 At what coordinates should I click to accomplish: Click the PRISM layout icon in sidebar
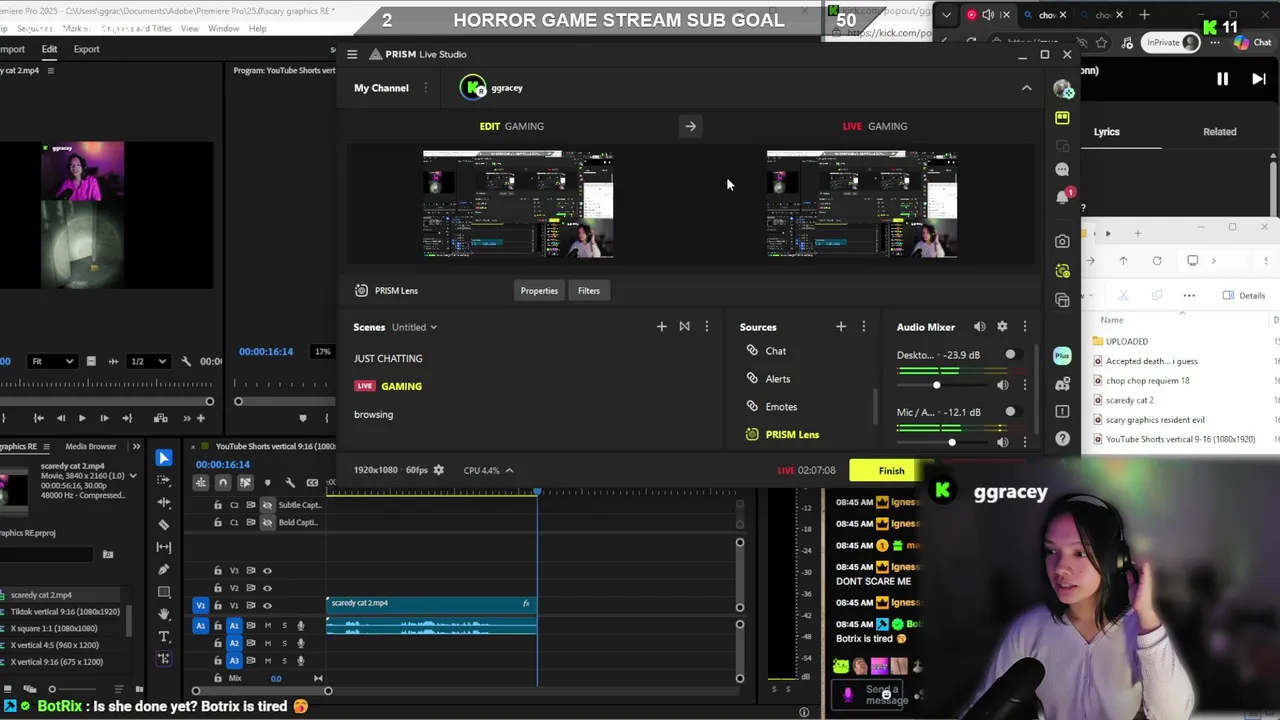coord(1062,118)
